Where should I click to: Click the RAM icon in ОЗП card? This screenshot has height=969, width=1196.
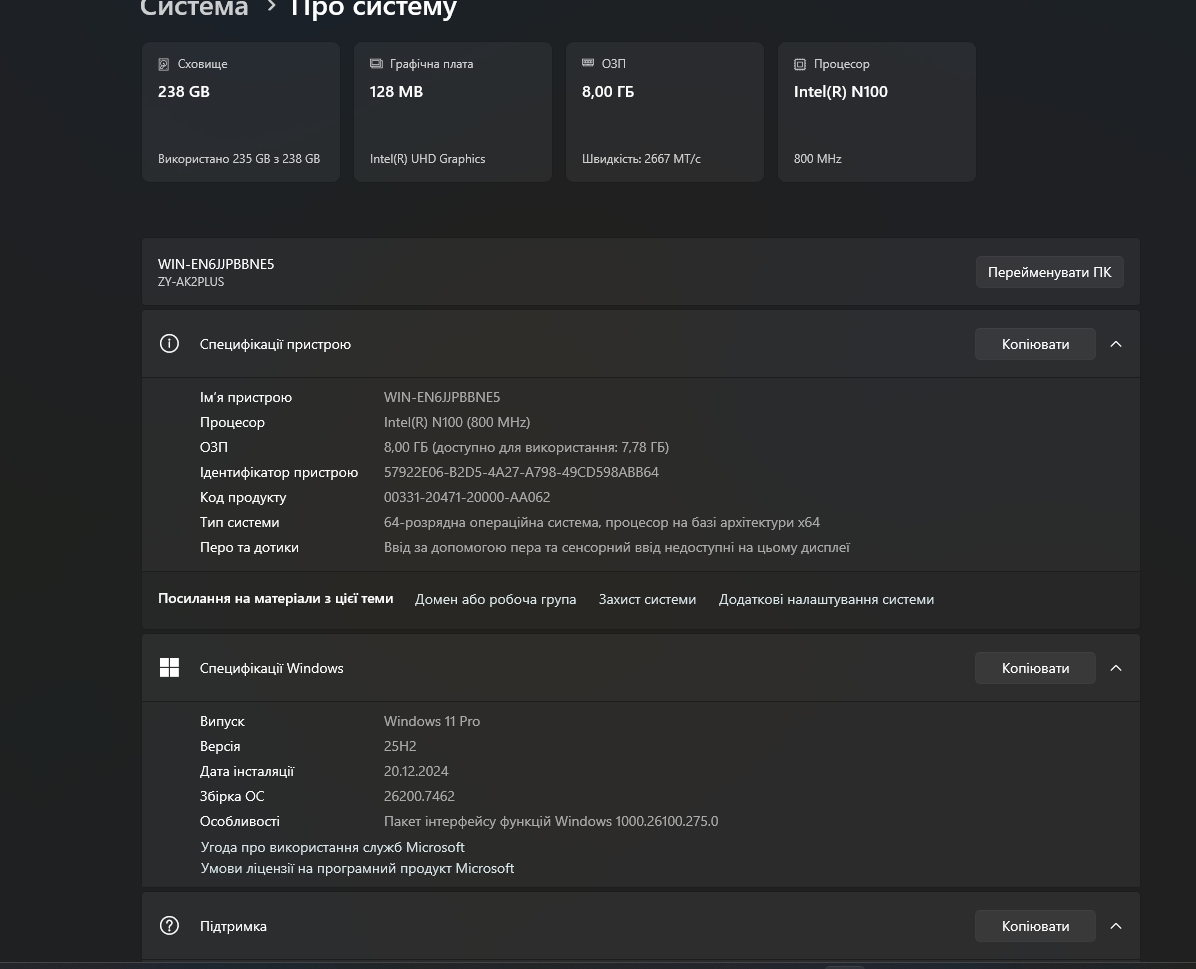click(x=588, y=63)
